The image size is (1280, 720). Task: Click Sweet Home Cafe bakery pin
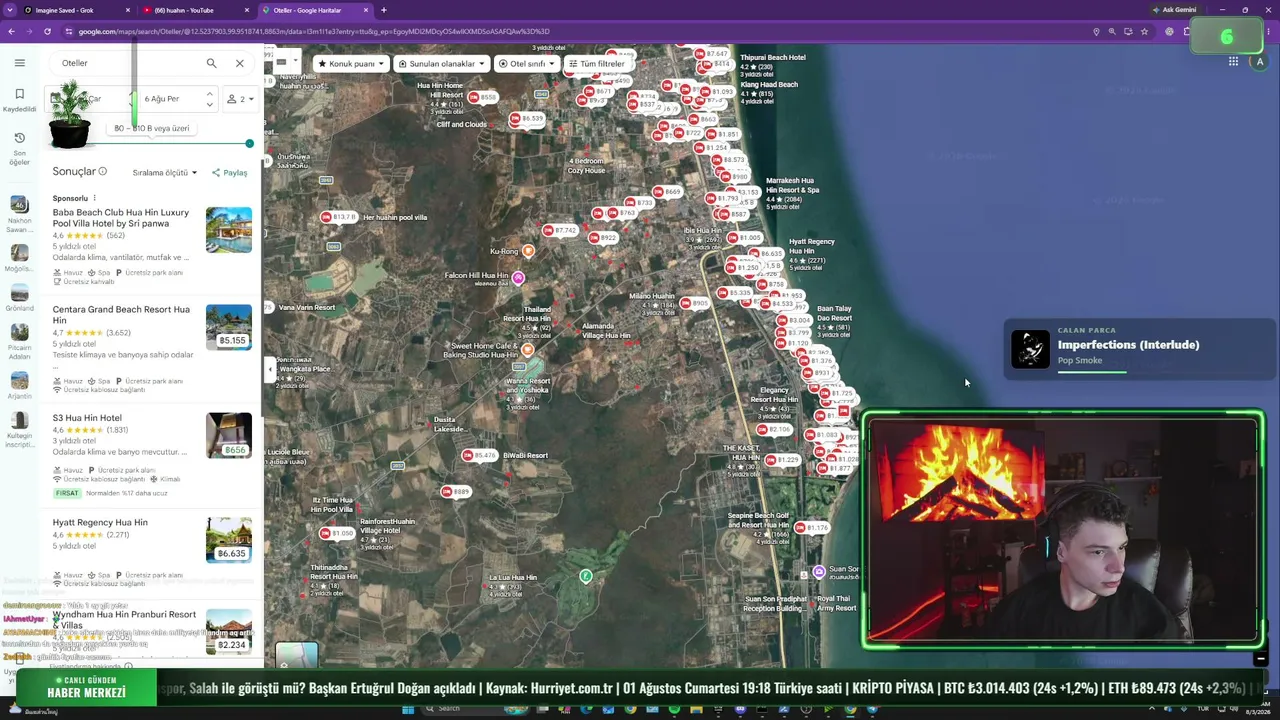pos(527,350)
